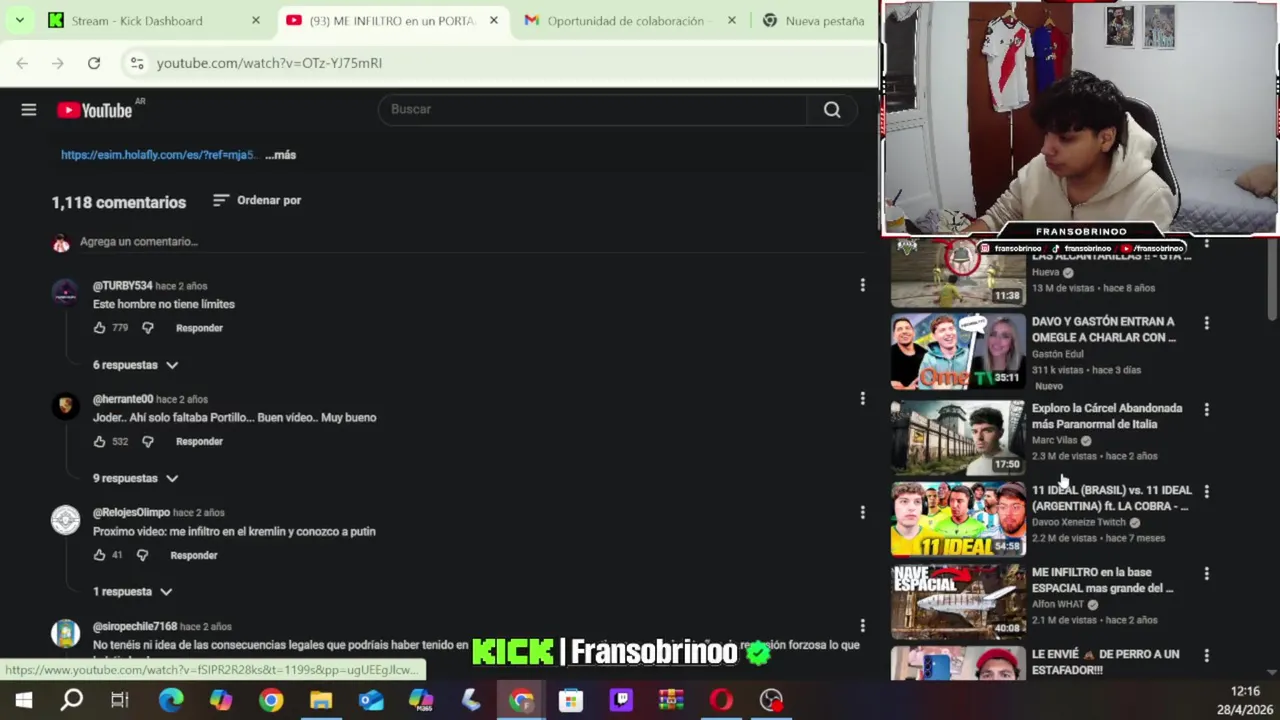Close the Gmail tab
1280x720 pixels.
point(732,20)
